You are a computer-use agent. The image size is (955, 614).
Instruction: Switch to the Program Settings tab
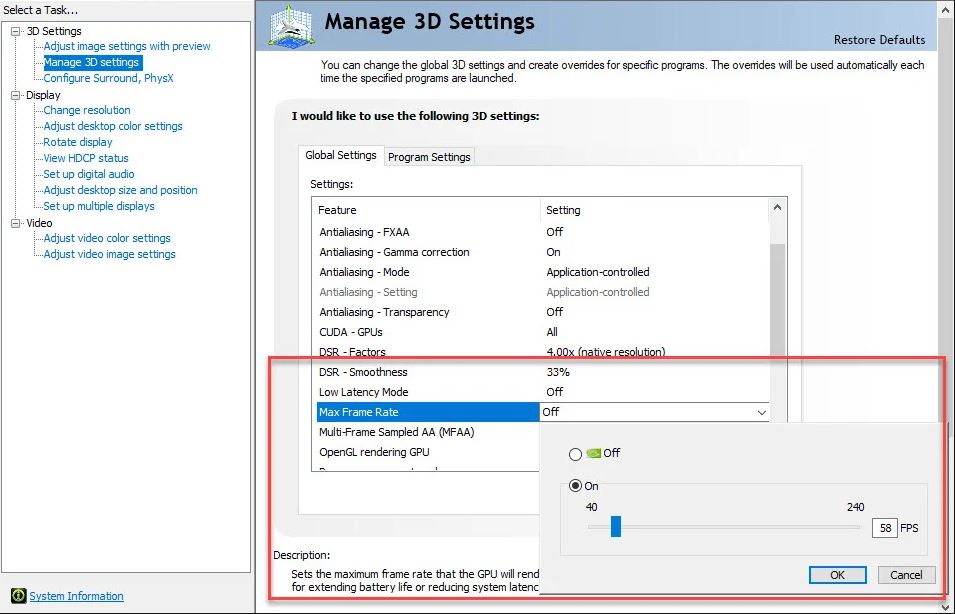429,157
